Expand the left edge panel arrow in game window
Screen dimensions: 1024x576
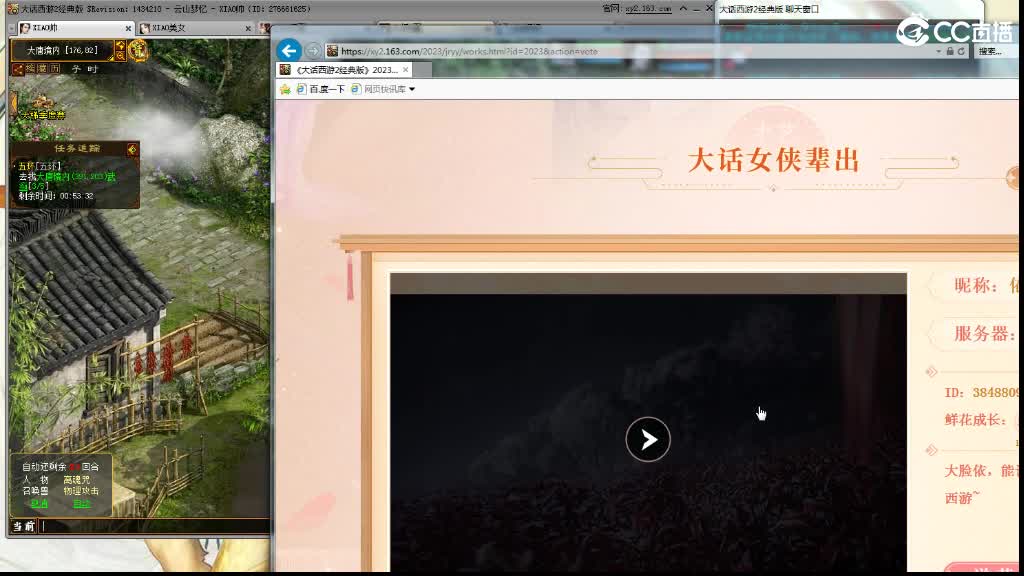point(12,104)
